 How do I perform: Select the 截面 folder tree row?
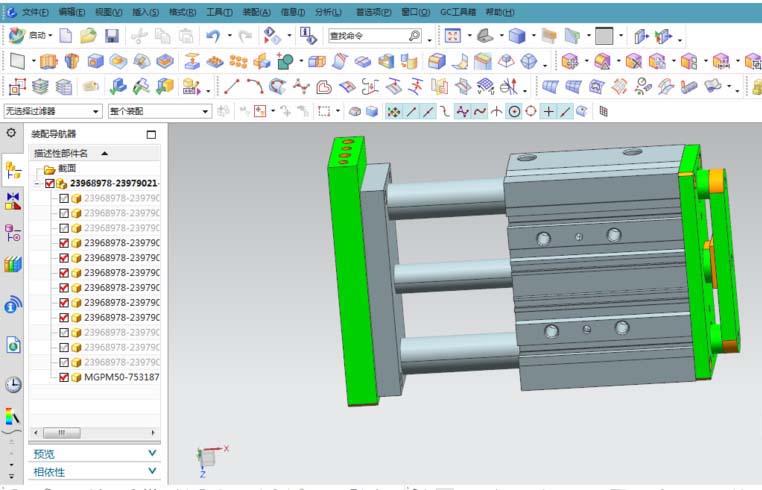pos(95,169)
